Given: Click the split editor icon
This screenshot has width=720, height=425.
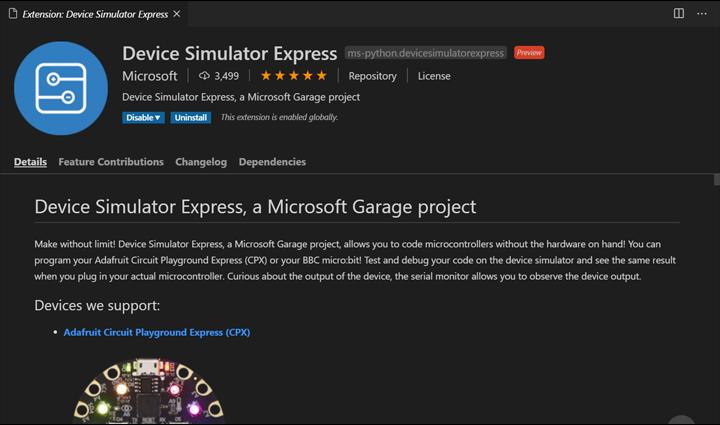Looking at the screenshot, I should [x=679, y=13].
